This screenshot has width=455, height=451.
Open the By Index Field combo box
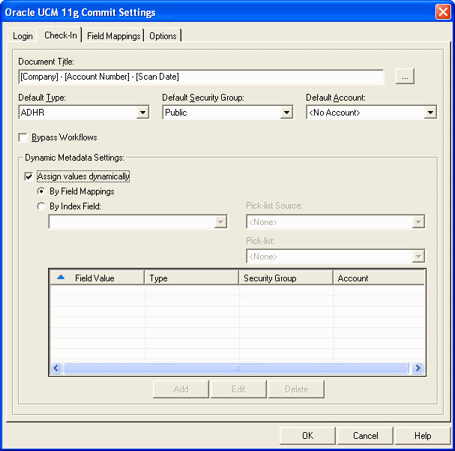(138, 222)
